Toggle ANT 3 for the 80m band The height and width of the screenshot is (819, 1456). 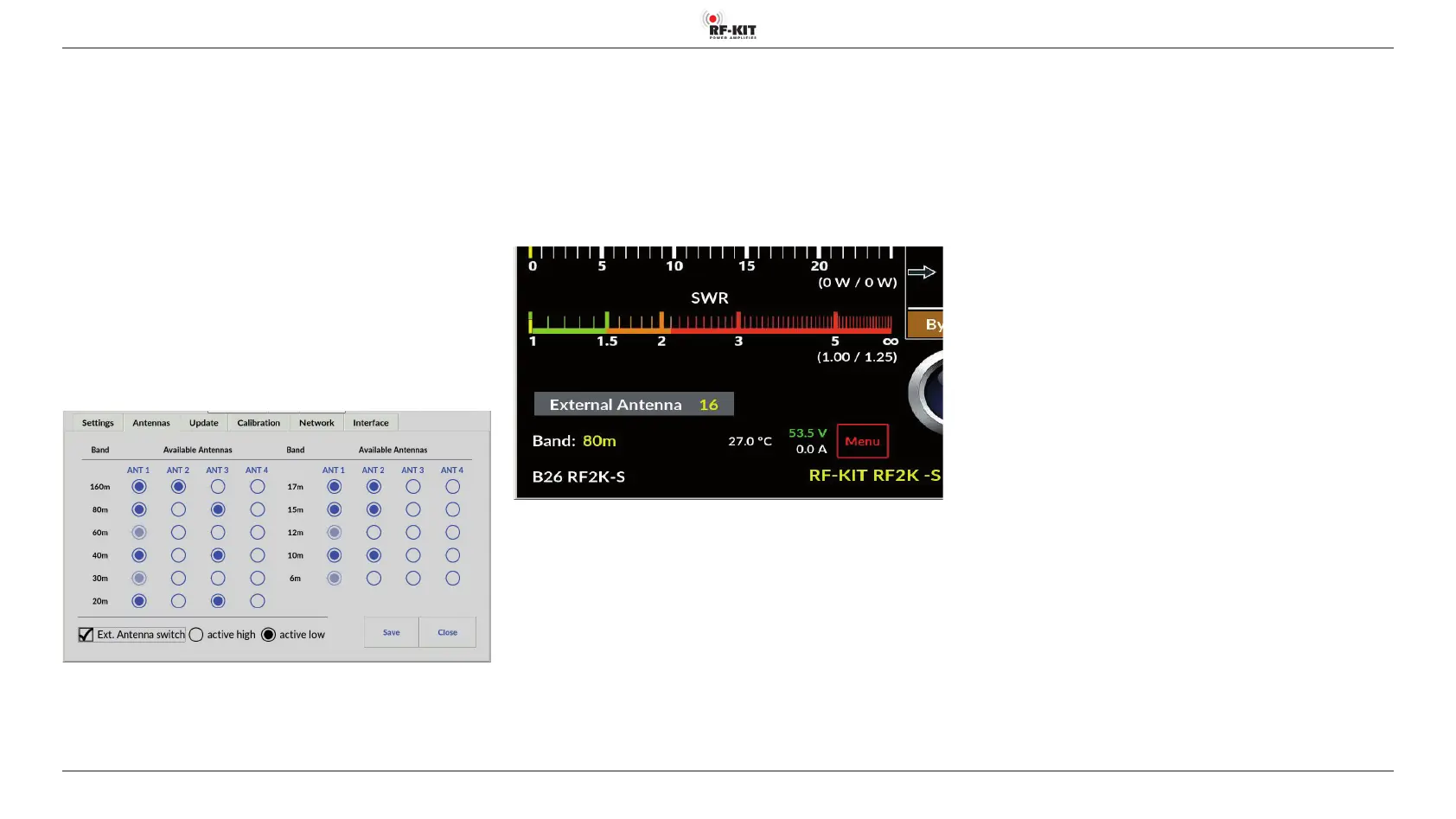tap(218, 509)
